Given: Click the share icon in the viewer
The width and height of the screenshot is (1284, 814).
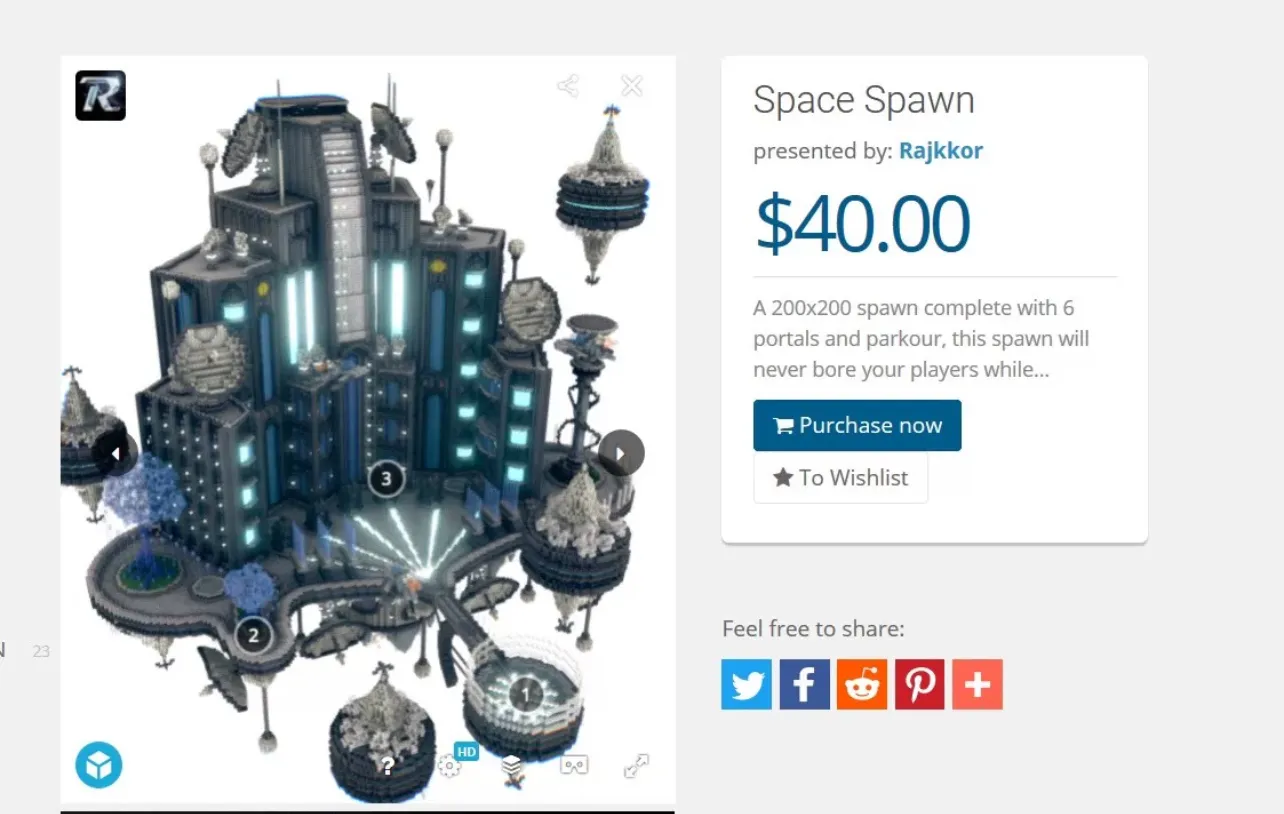Looking at the screenshot, I should [568, 86].
